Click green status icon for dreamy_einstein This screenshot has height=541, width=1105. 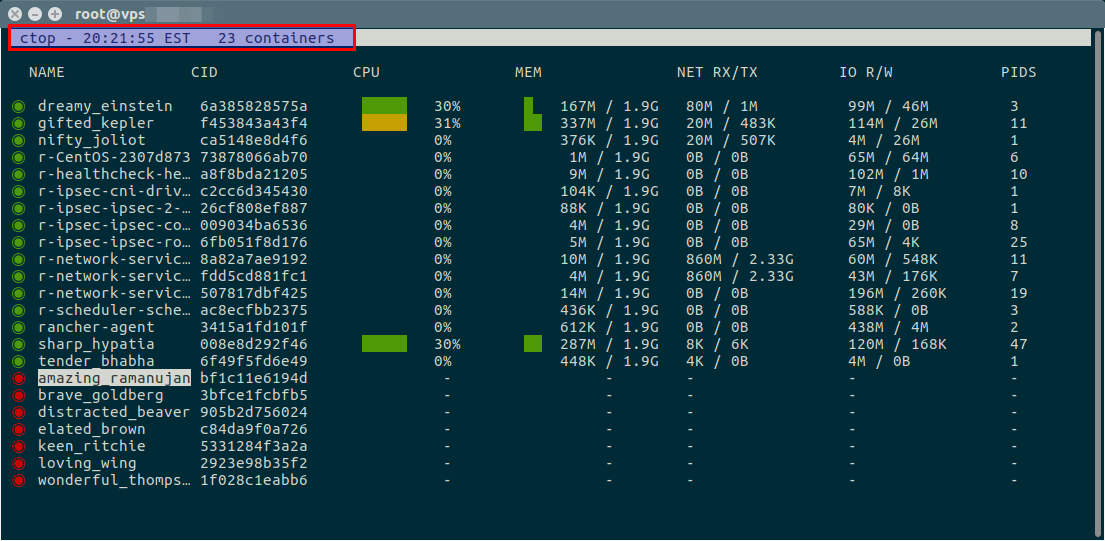tap(18, 106)
